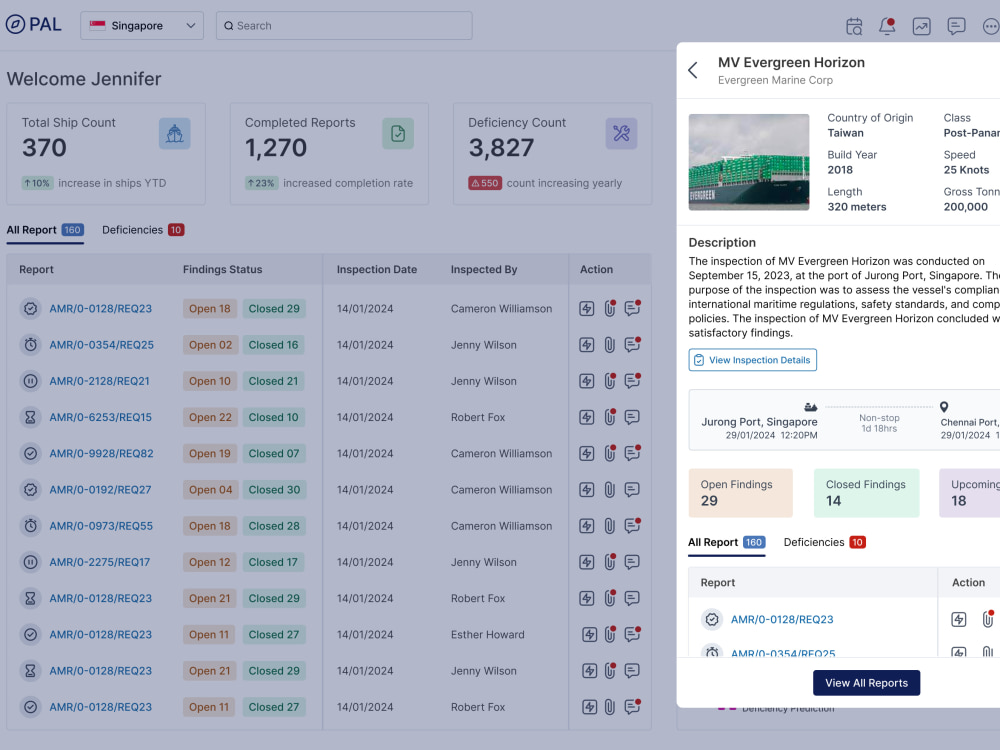The width and height of the screenshot is (1000, 750).
Task: Click the 23% completion rate badge
Action: [x=261, y=183]
